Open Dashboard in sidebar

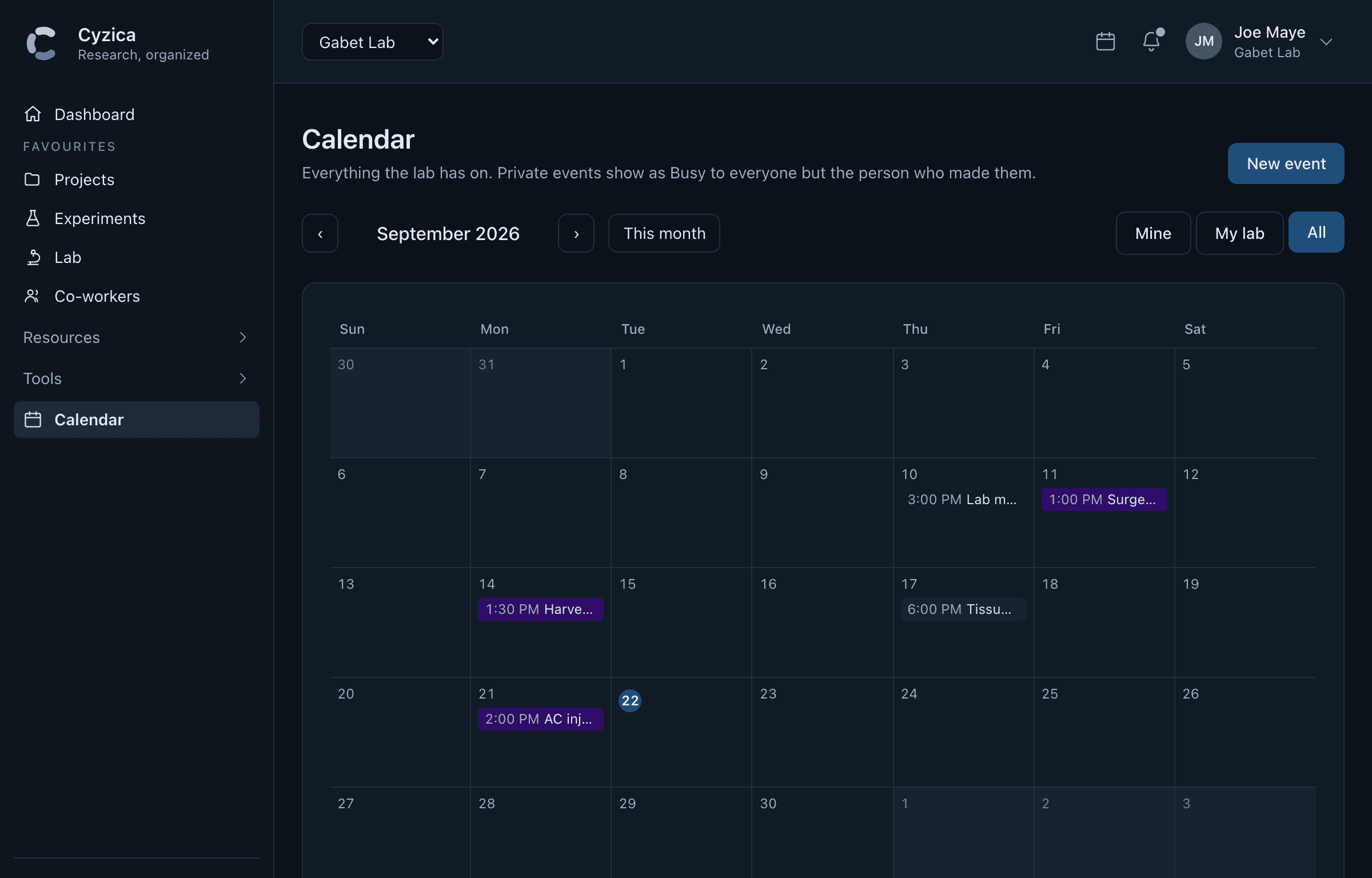point(136,114)
